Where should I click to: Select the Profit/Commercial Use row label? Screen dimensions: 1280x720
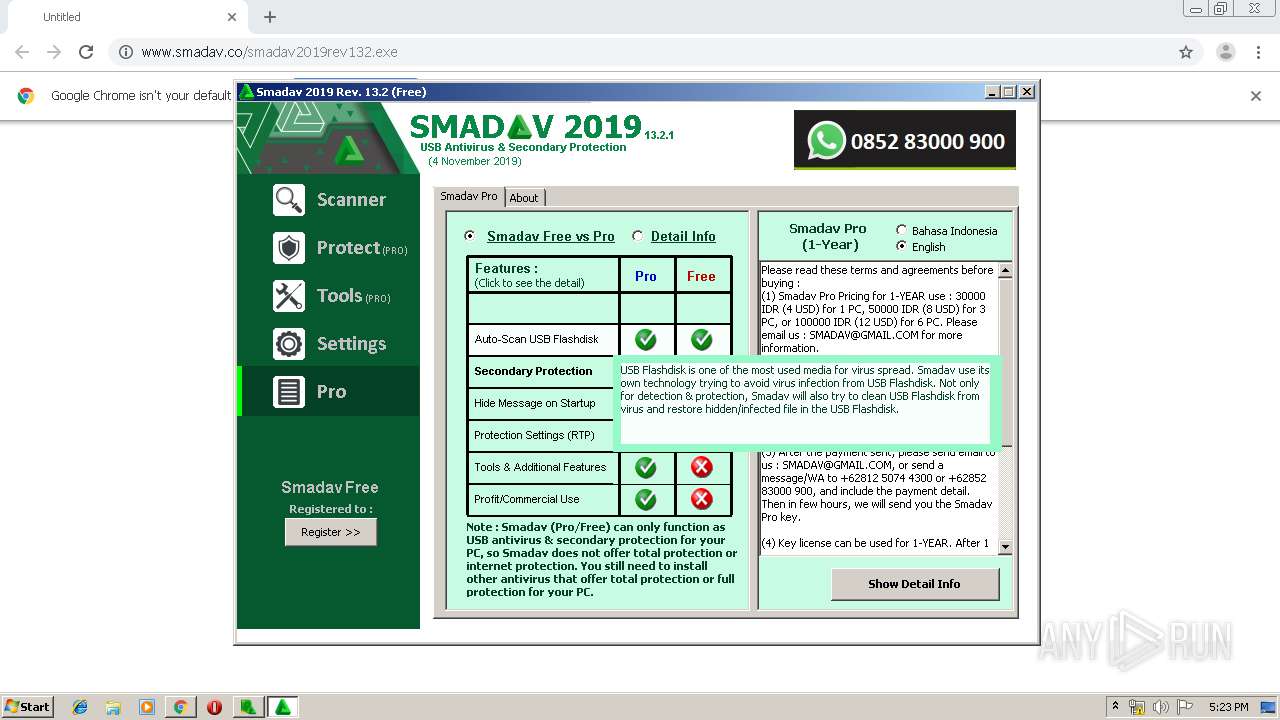click(x=543, y=499)
